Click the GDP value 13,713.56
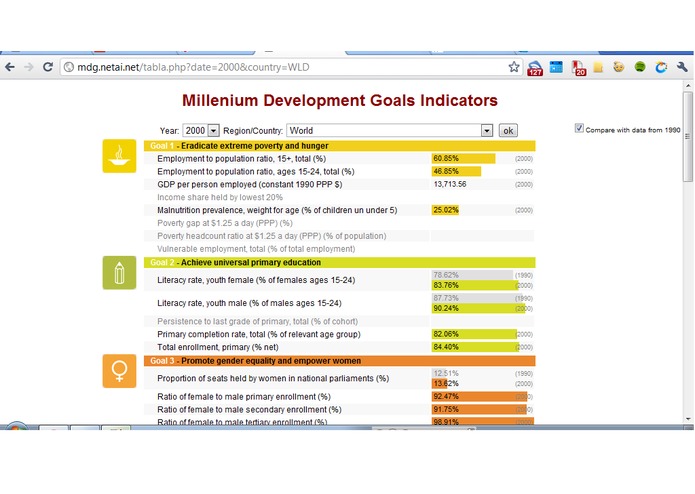Image resolution: width=695 pixels, height=494 pixels. pyautogui.click(x=450, y=184)
